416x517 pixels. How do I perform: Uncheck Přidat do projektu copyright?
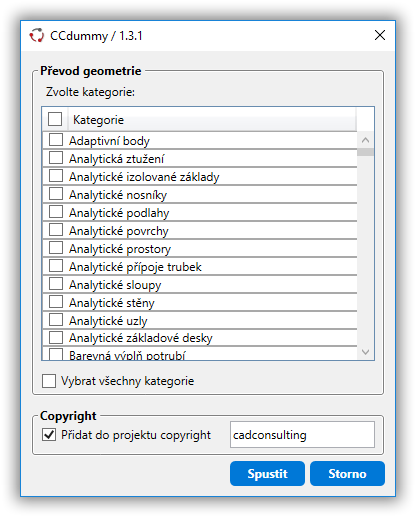coord(49,435)
